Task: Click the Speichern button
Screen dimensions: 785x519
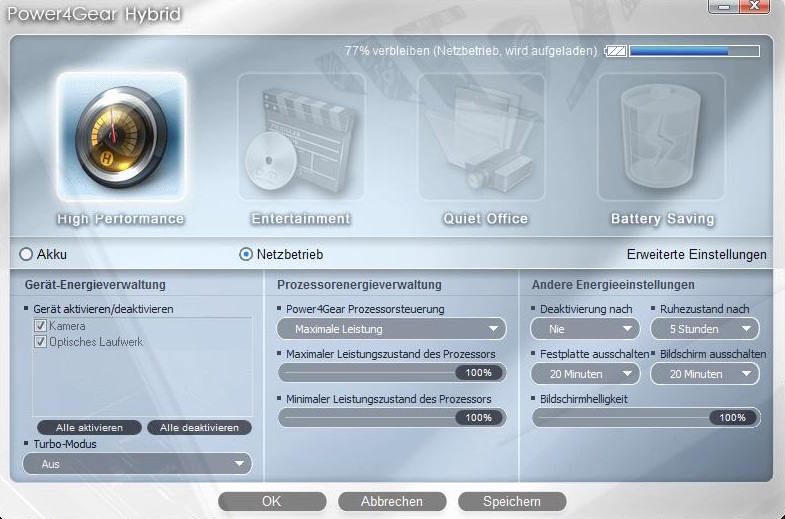Action: 512,501
